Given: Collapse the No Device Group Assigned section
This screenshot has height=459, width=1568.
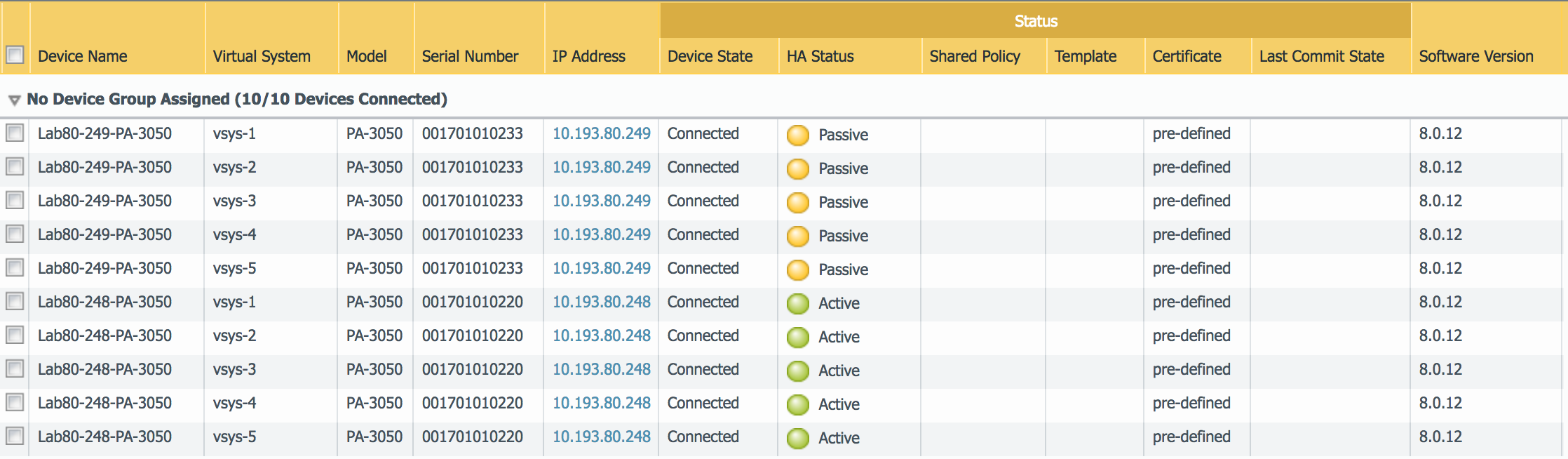Looking at the screenshot, I should coord(14,100).
